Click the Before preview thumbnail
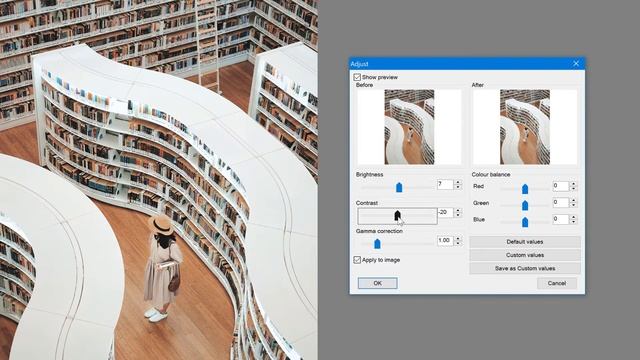 click(x=409, y=127)
